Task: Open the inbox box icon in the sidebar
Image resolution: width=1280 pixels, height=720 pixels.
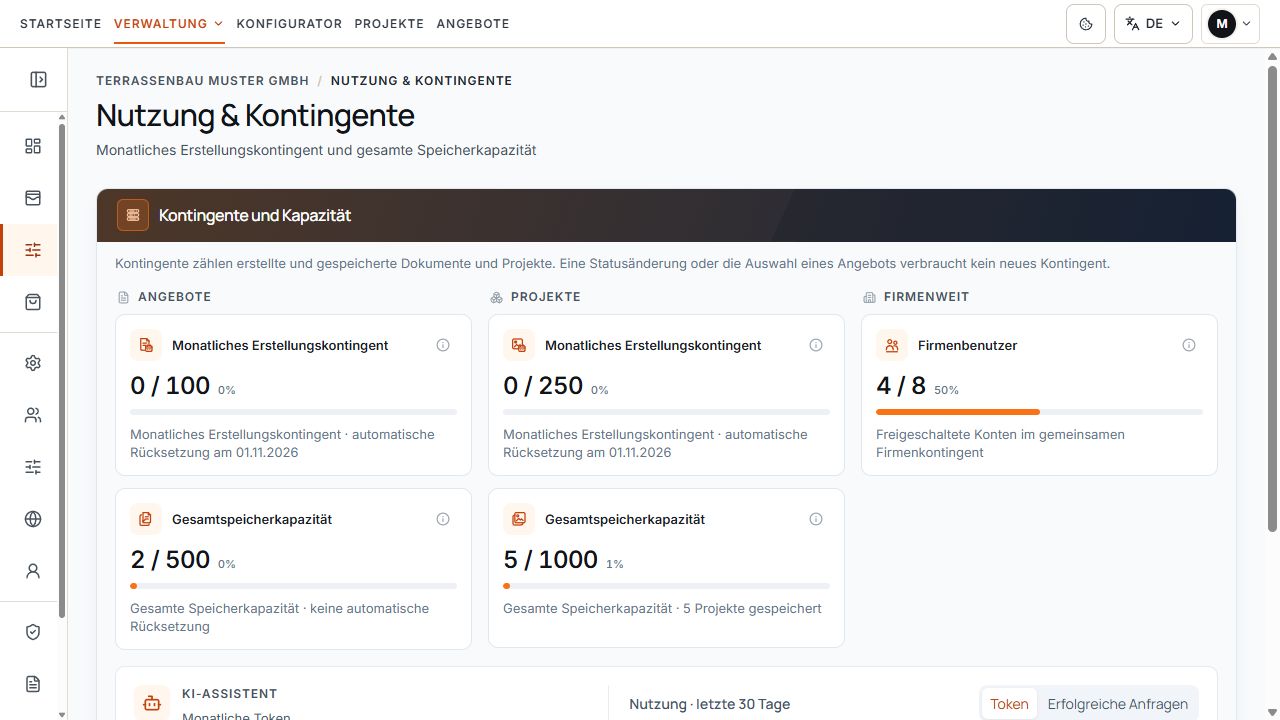Action: click(x=33, y=198)
